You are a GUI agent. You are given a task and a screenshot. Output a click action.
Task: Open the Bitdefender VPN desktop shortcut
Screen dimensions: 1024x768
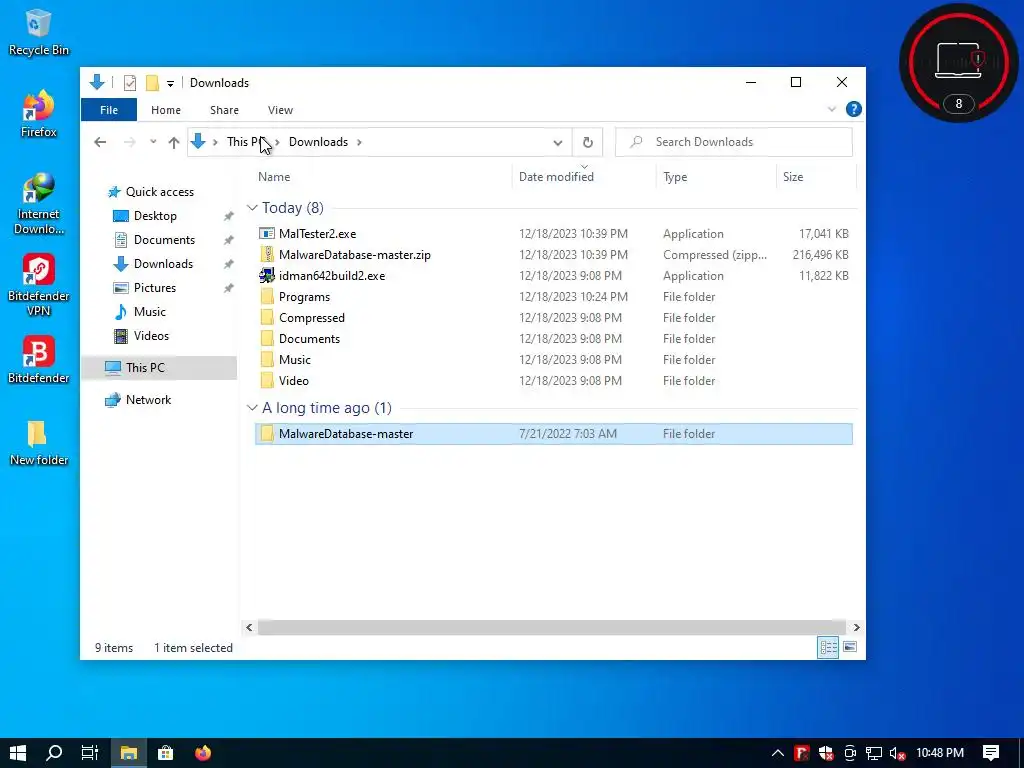(x=38, y=285)
